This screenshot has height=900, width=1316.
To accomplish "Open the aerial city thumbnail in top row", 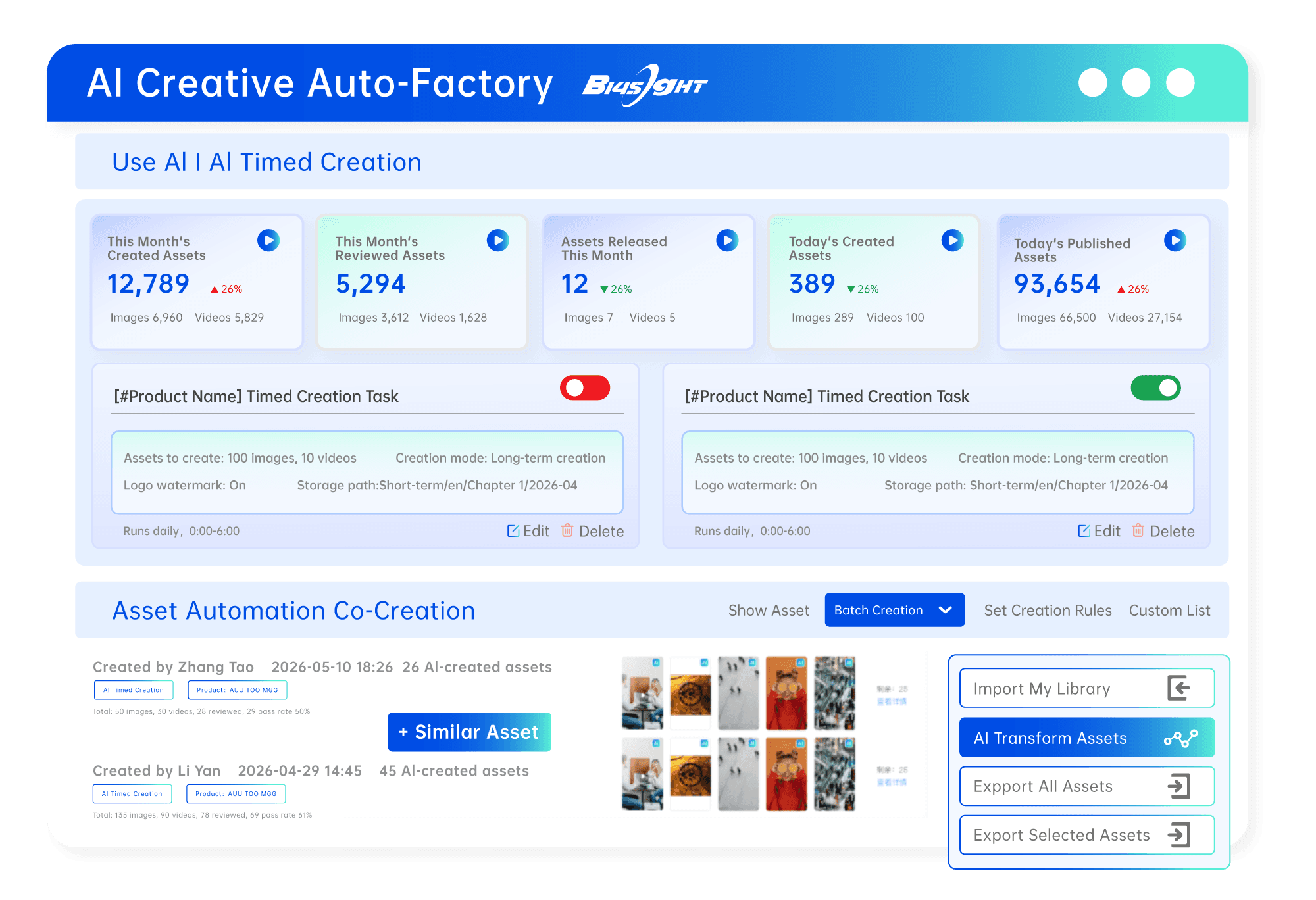I will pos(834,693).
